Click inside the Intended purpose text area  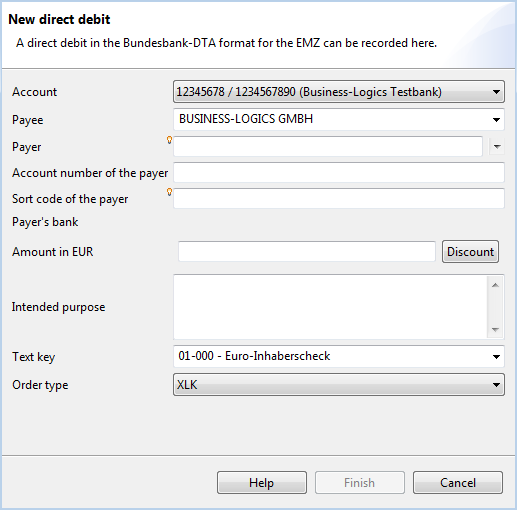click(x=330, y=307)
